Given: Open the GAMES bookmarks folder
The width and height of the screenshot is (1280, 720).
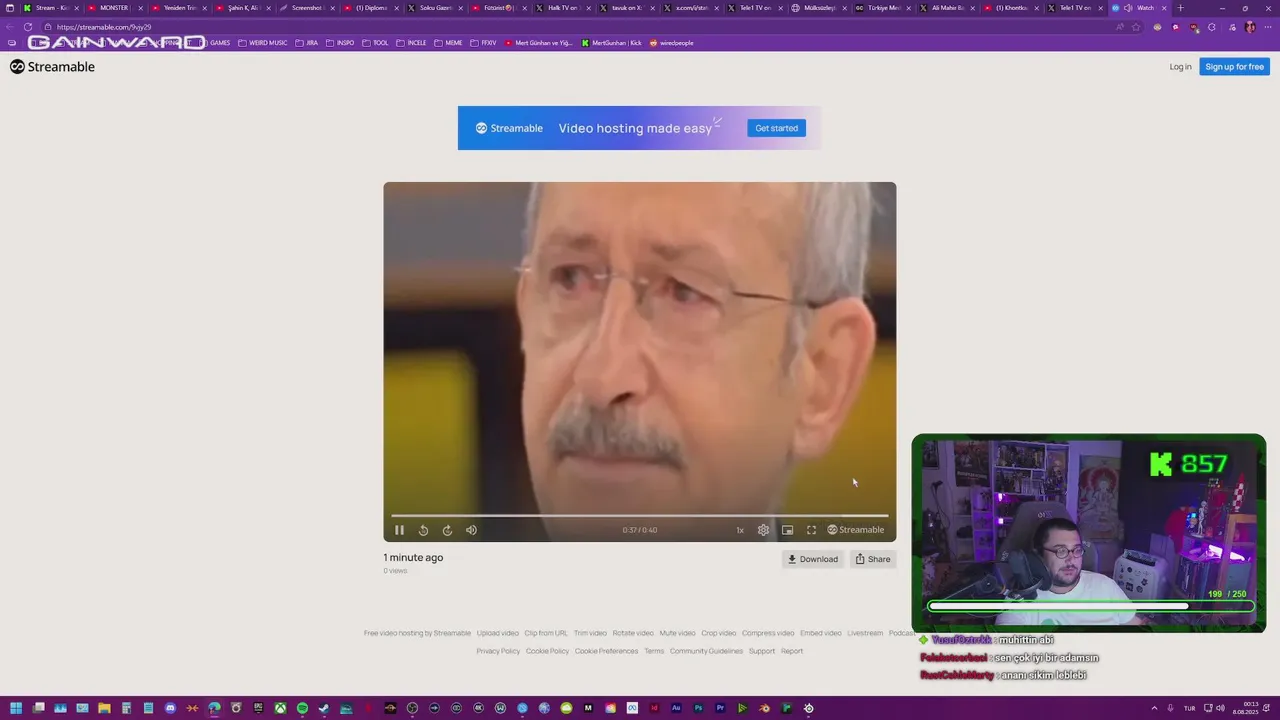Looking at the screenshot, I should (213, 43).
